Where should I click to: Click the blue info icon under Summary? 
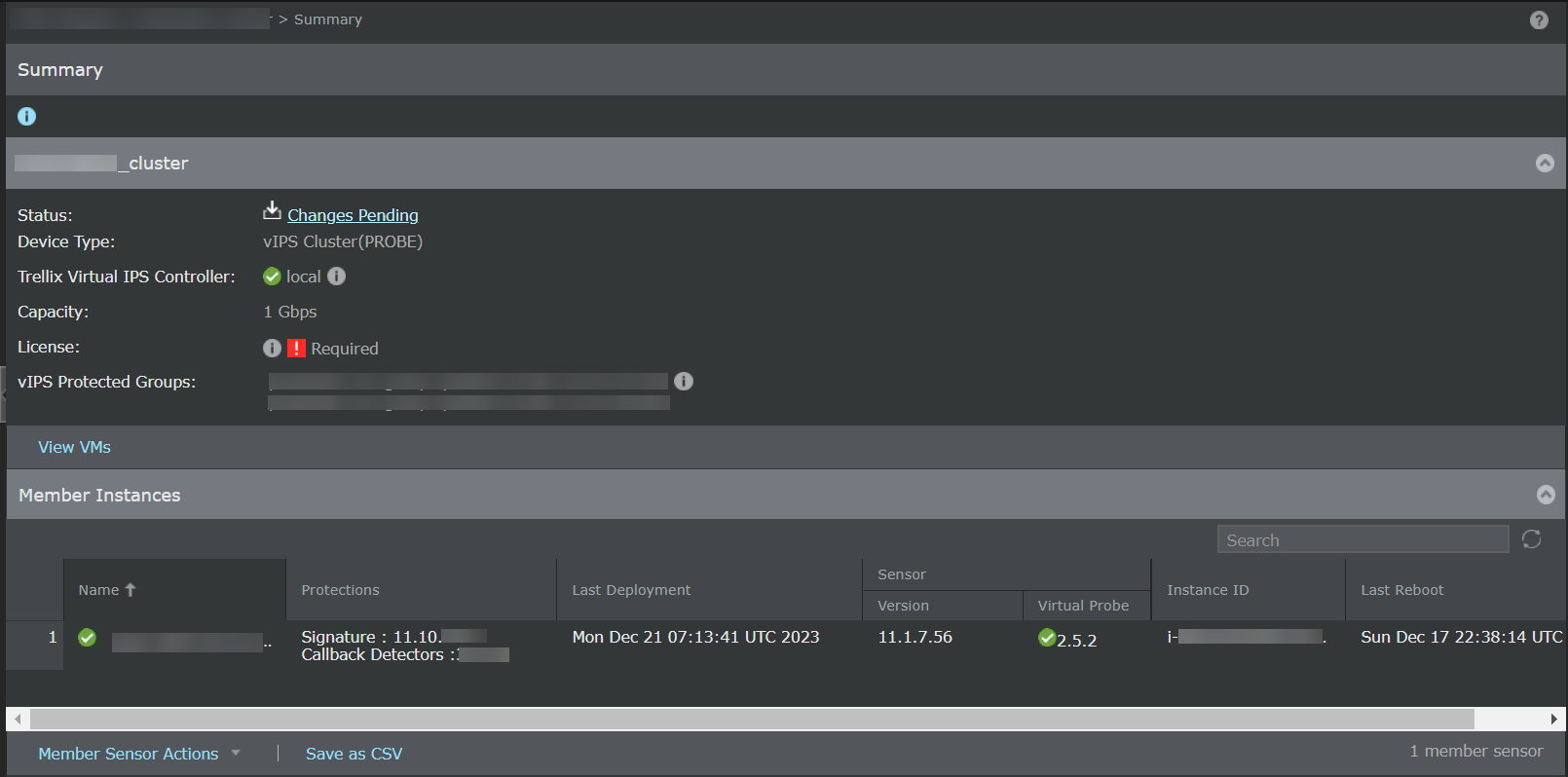(27, 117)
